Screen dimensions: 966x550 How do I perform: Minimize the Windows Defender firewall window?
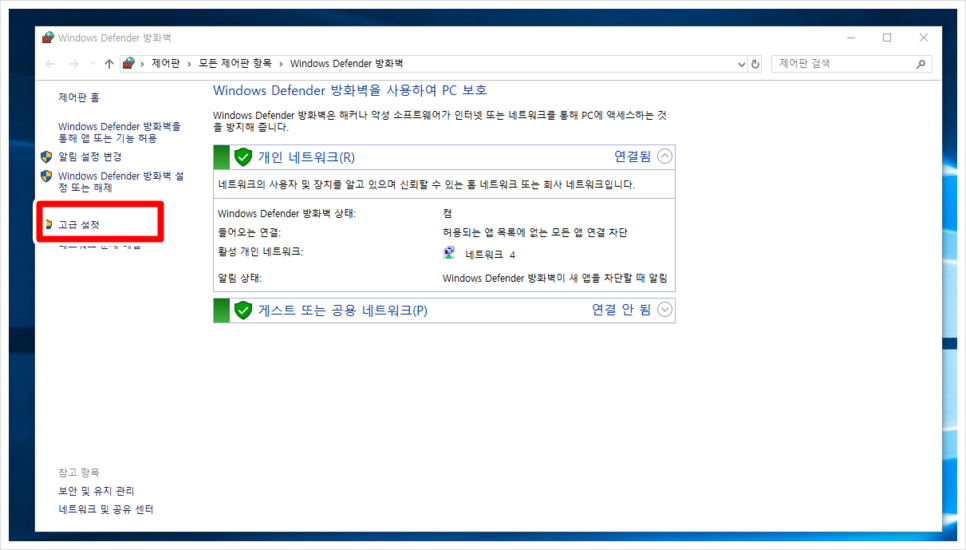click(x=851, y=38)
